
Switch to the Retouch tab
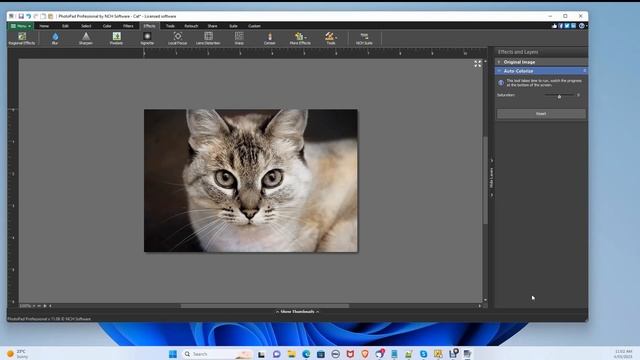[191, 26]
